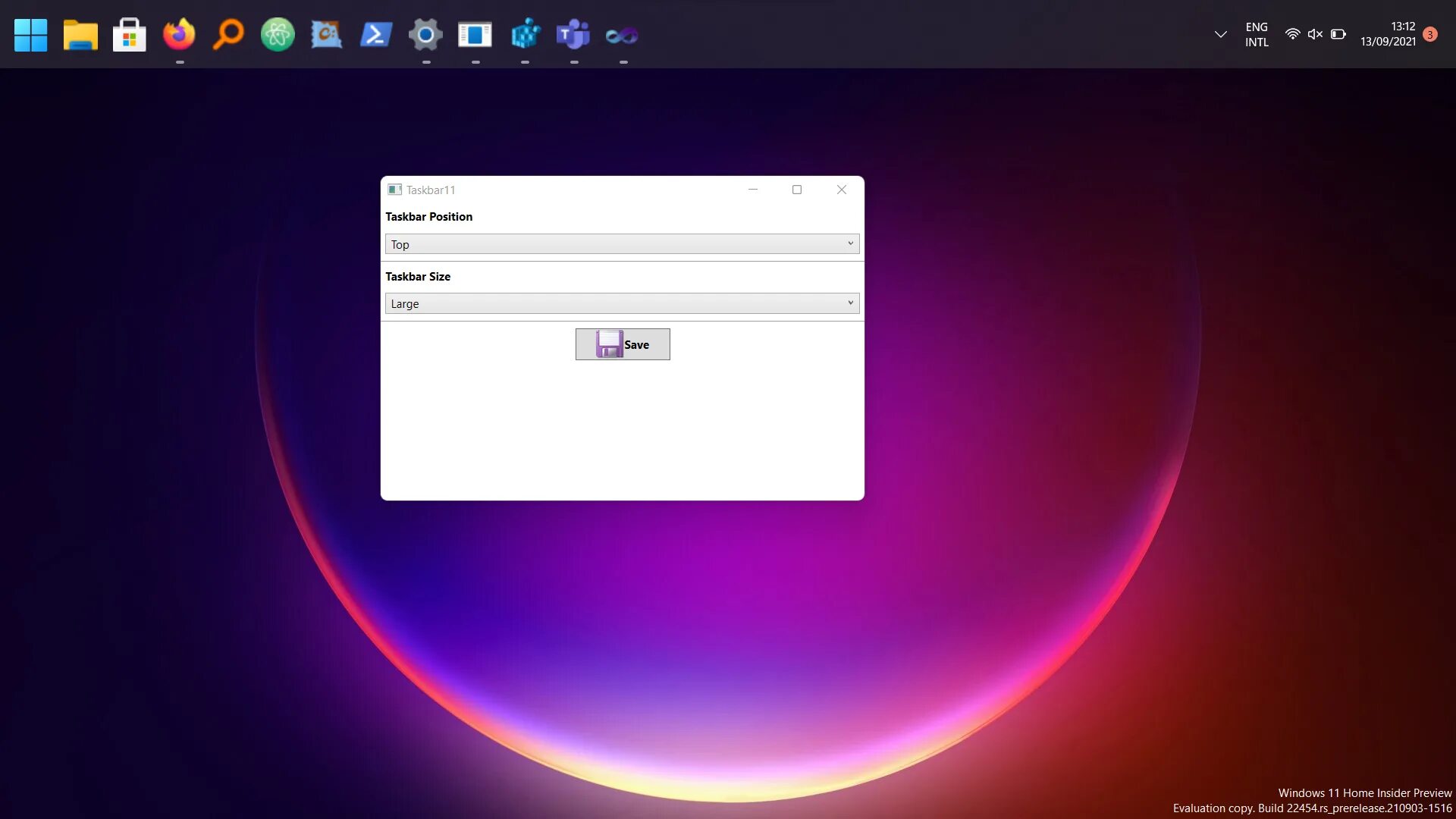The image size is (1456, 819).
Task: Show hidden system tray icons chevron
Action: point(1221,34)
